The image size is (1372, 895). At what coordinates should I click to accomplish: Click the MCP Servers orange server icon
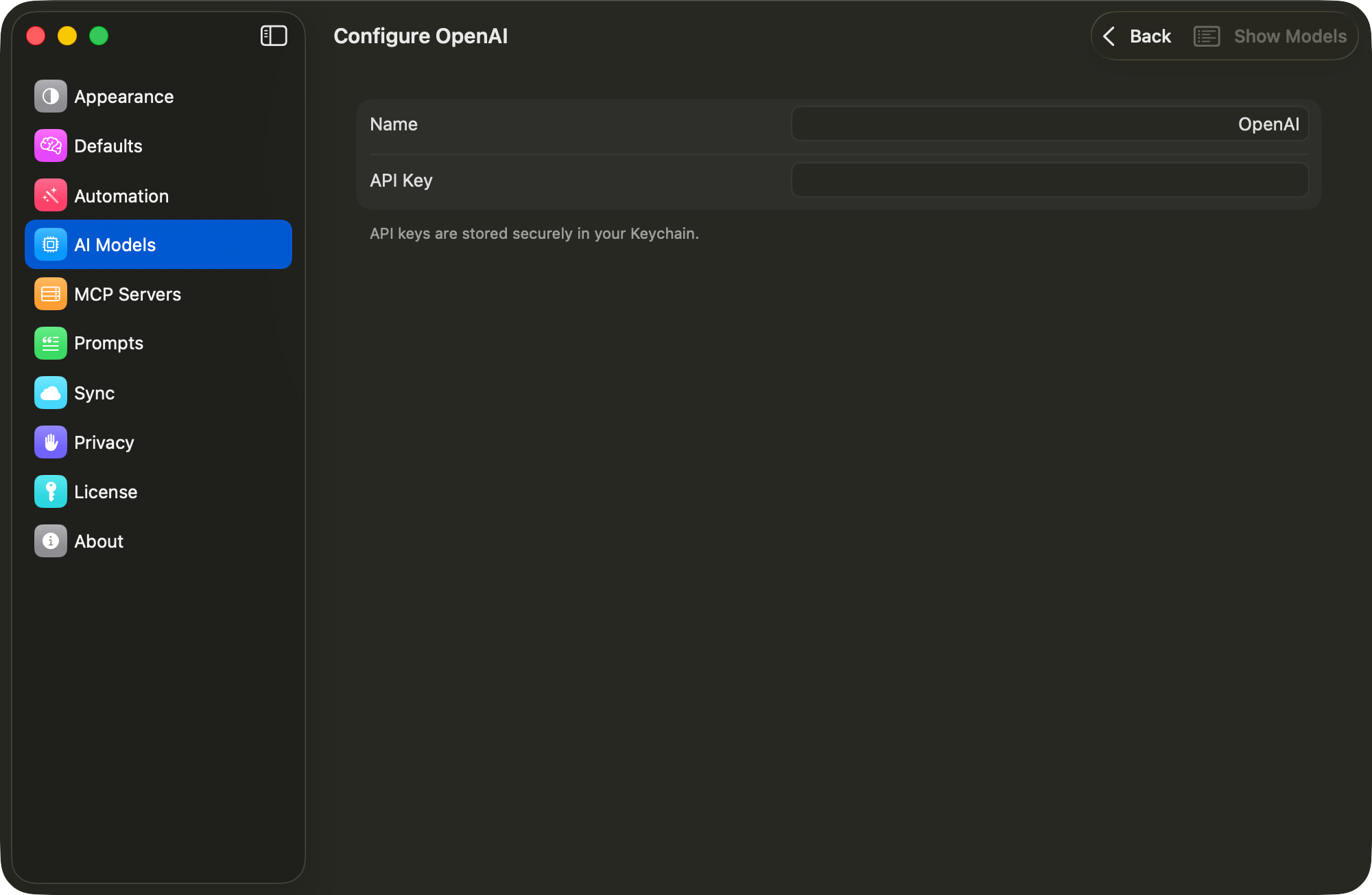[x=51, y=294]
